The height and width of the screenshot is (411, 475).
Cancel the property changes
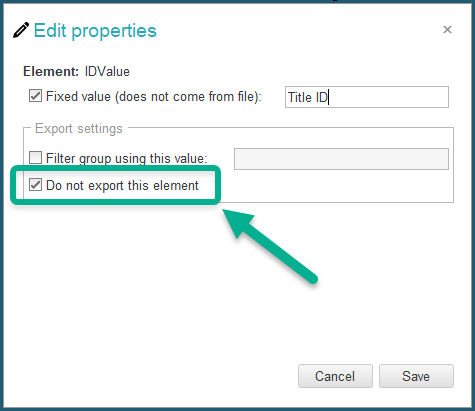335,376
